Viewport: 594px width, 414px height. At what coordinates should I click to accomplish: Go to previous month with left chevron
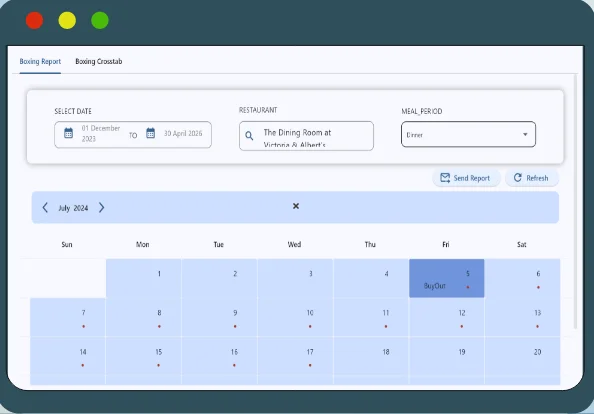point(45,208)
